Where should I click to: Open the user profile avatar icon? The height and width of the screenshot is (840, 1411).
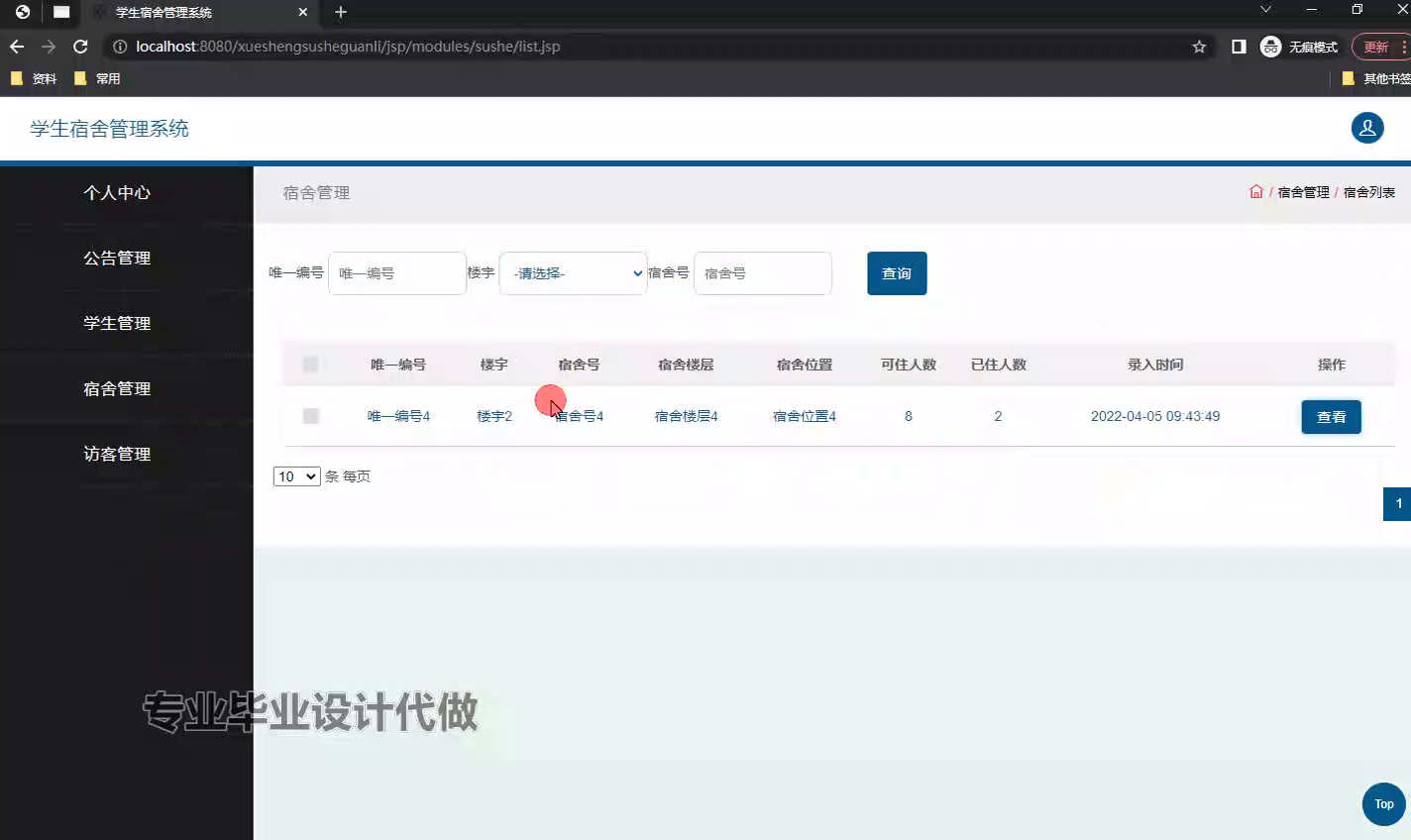point(1367,128)
